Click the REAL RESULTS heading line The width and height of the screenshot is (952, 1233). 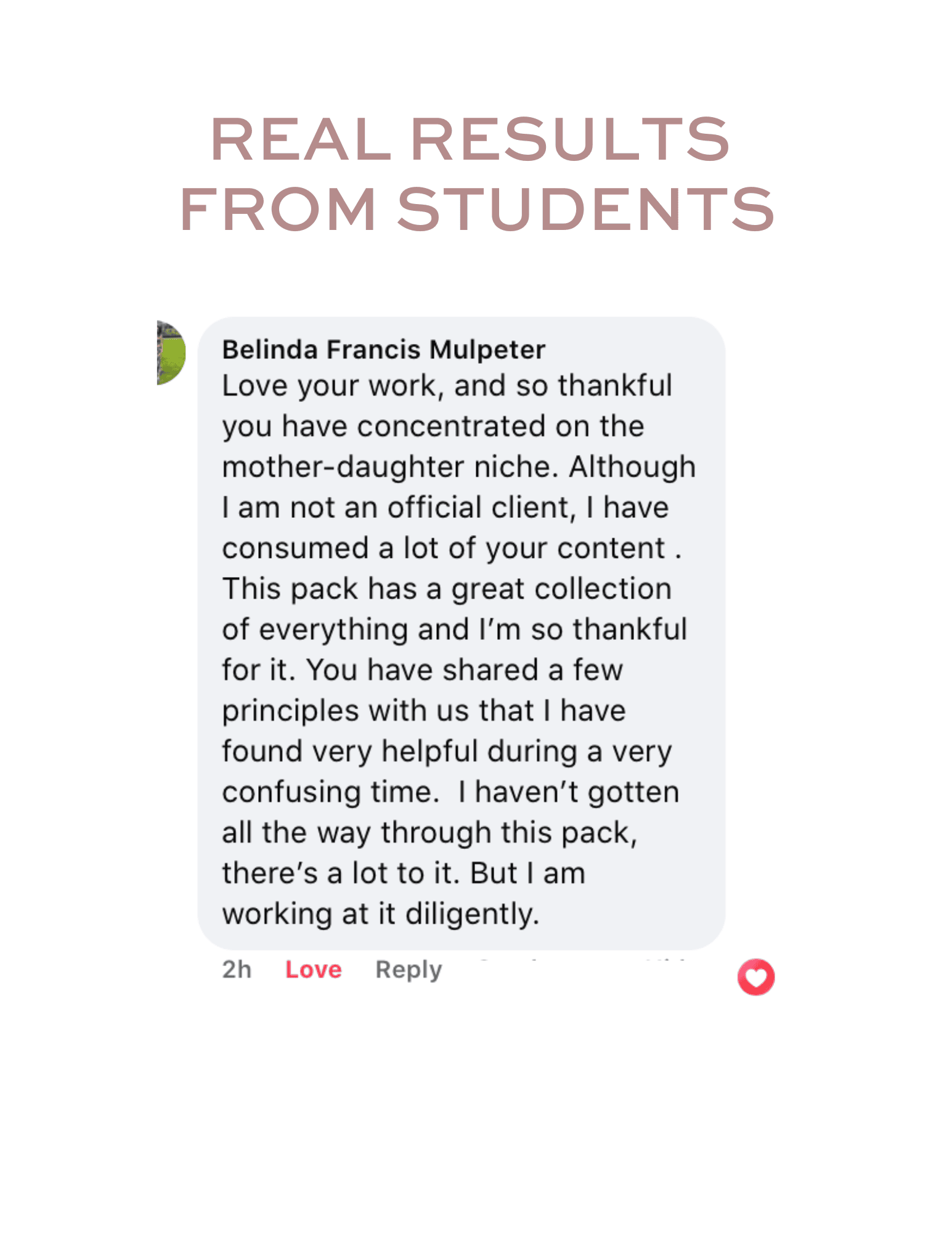[470, 139]
